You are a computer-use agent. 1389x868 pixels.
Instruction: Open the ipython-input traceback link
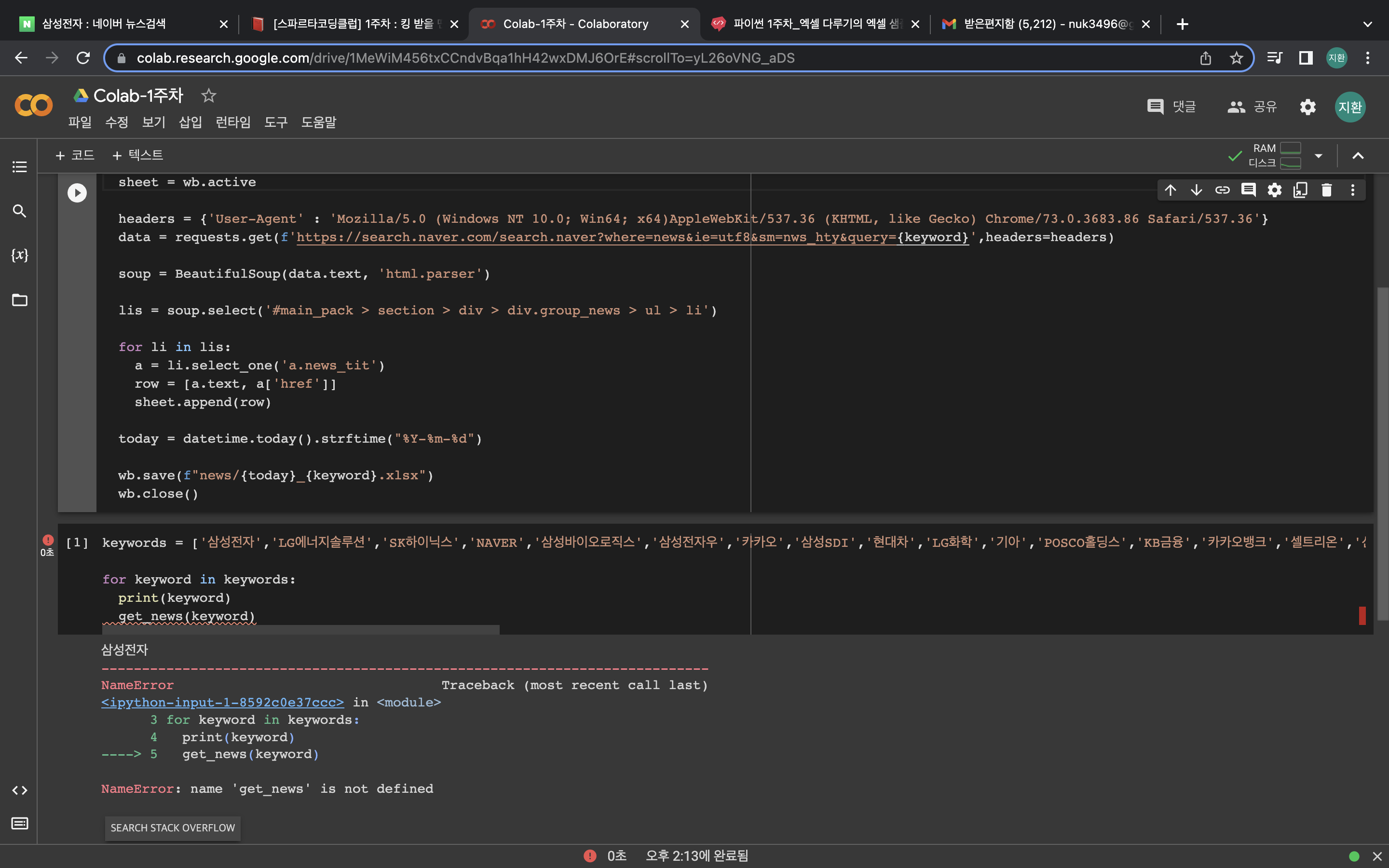click(x=223, y=702)
